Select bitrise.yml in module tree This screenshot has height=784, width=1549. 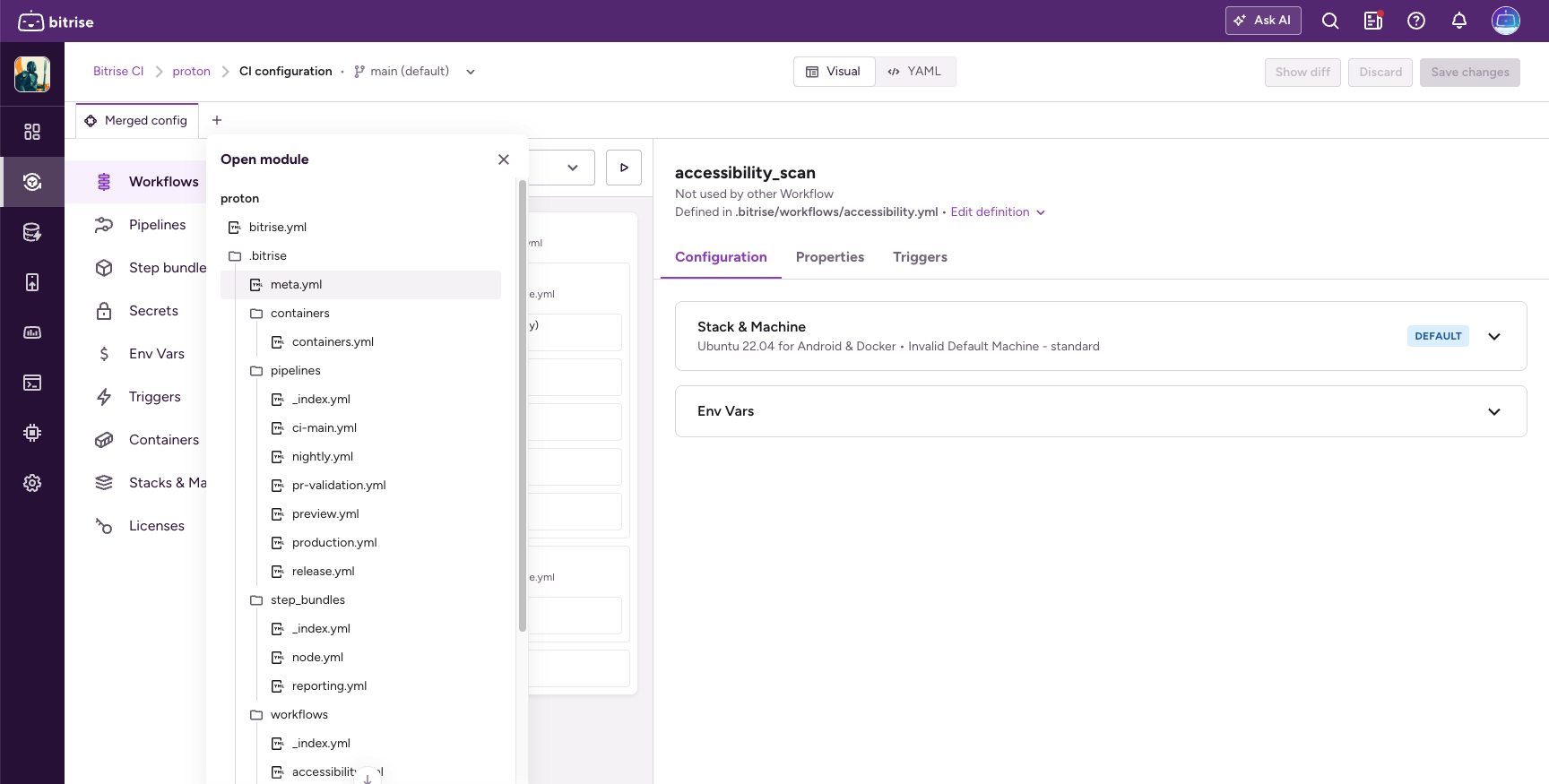coord(360,228)
